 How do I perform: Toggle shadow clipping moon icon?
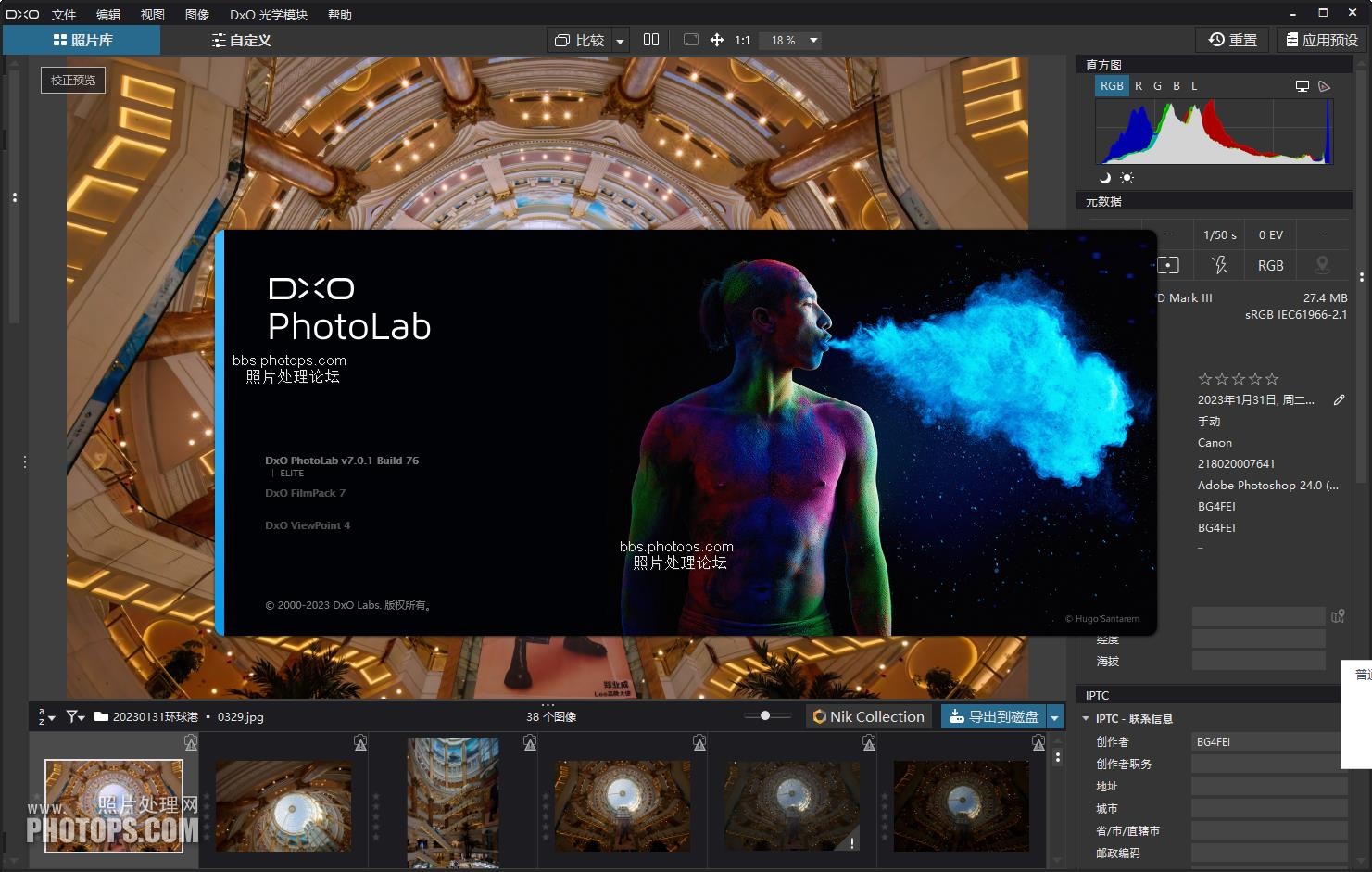click(x=1105, y=178)
